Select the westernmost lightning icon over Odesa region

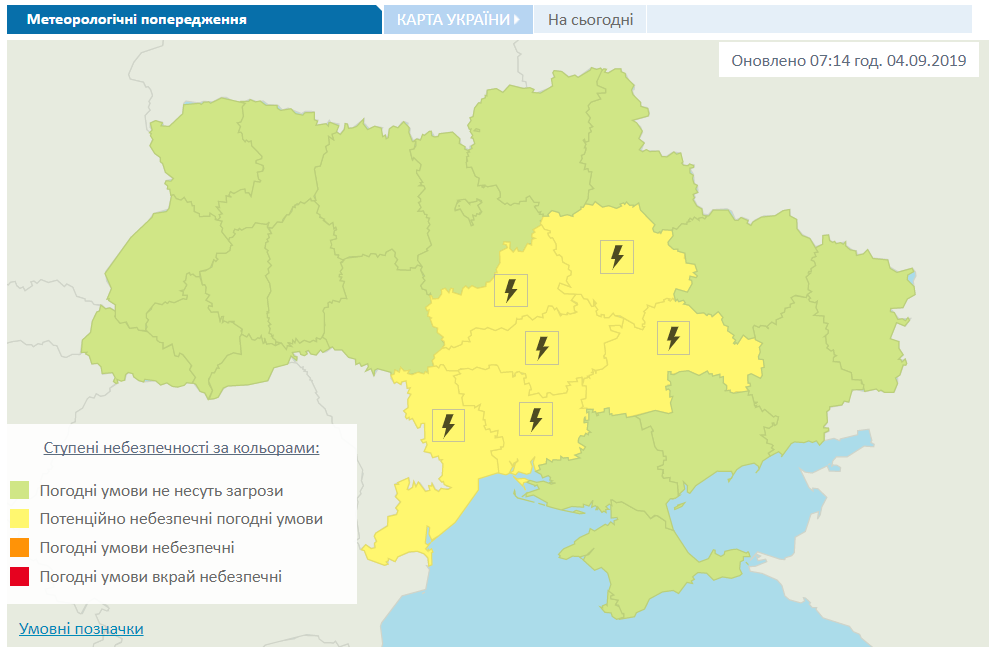click(x=448, y=425)
